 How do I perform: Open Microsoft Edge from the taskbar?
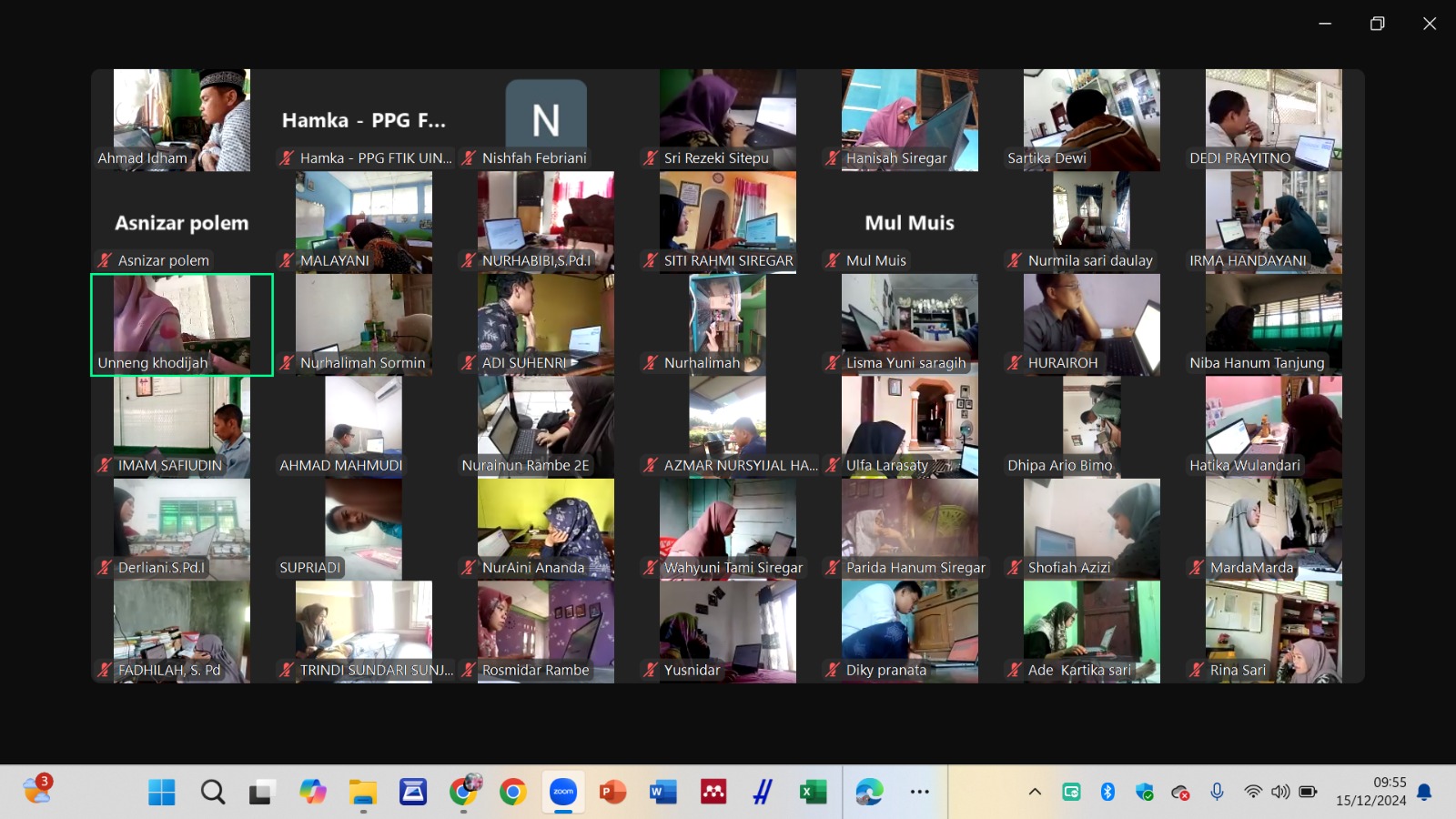point(869,792)
